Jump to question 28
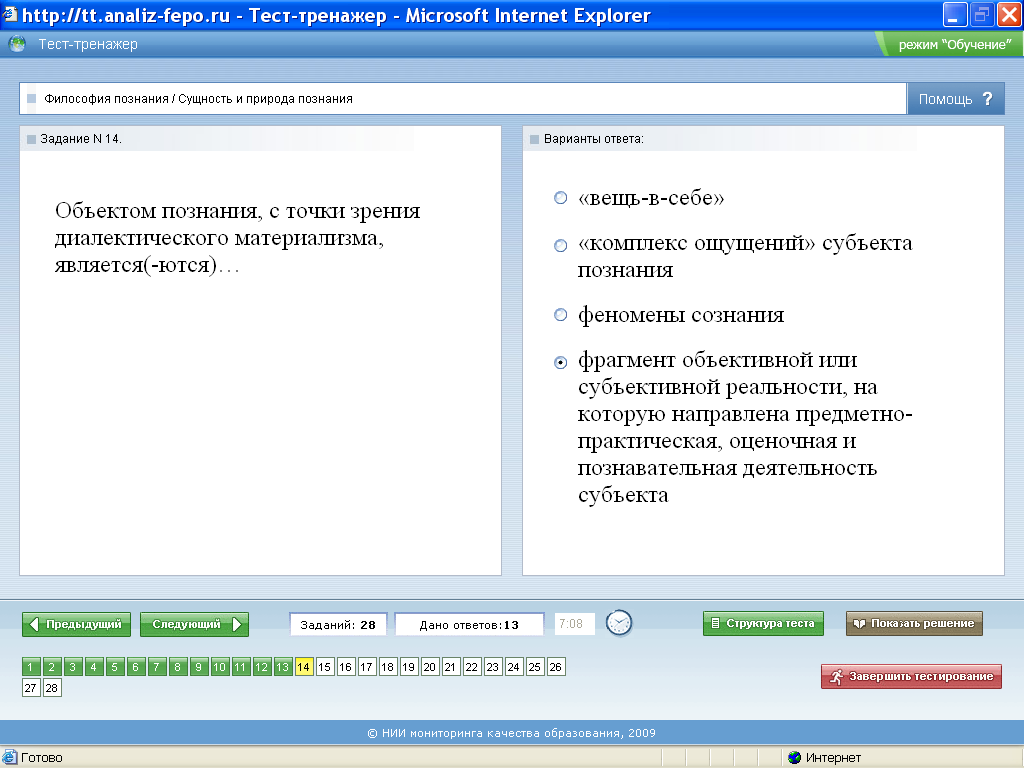1024x768 pixels. (52, 688)
